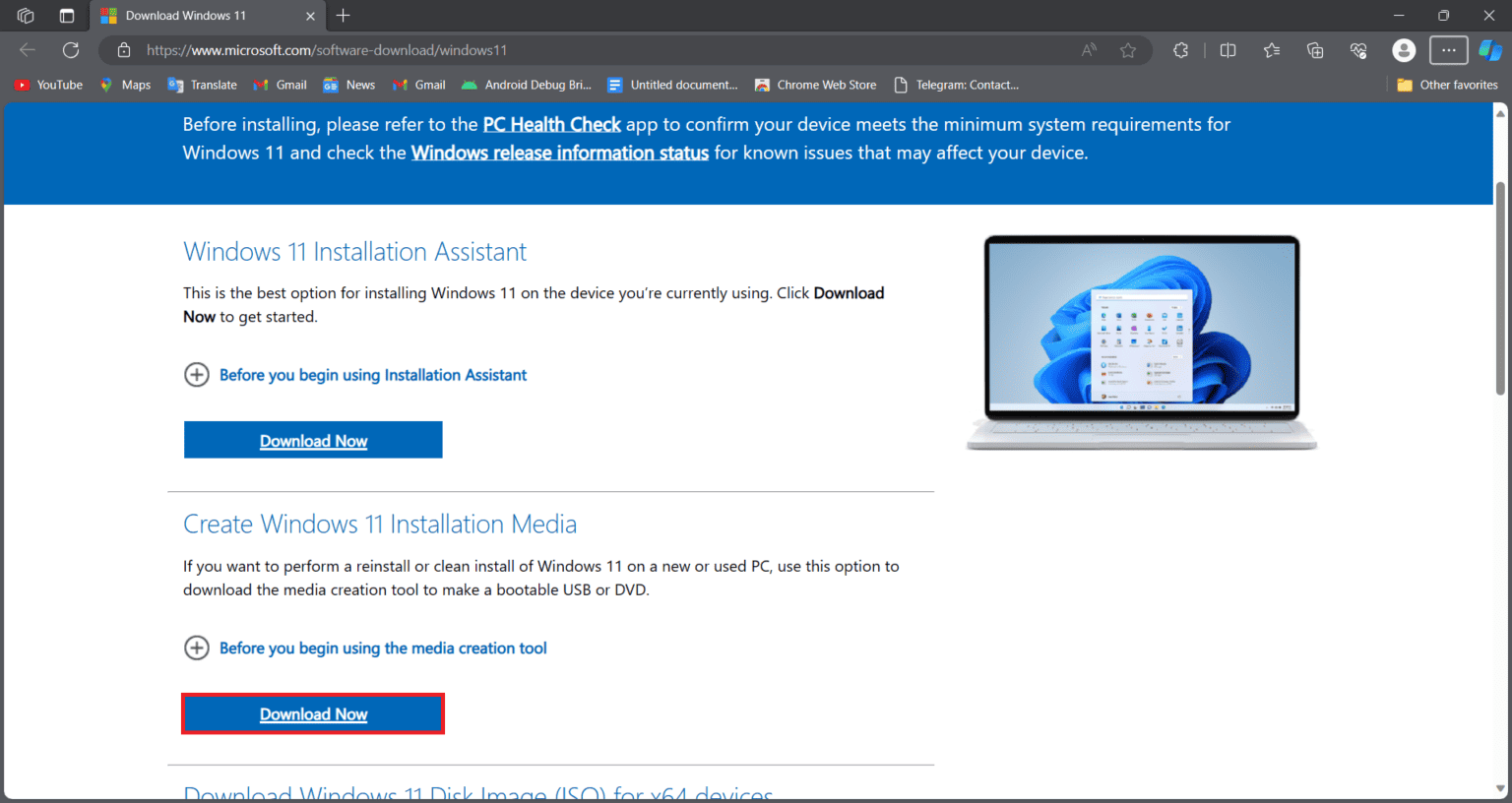Add page to favorites with star icon
Viewport: 1512px width, 803px height.
(1128, 50)
